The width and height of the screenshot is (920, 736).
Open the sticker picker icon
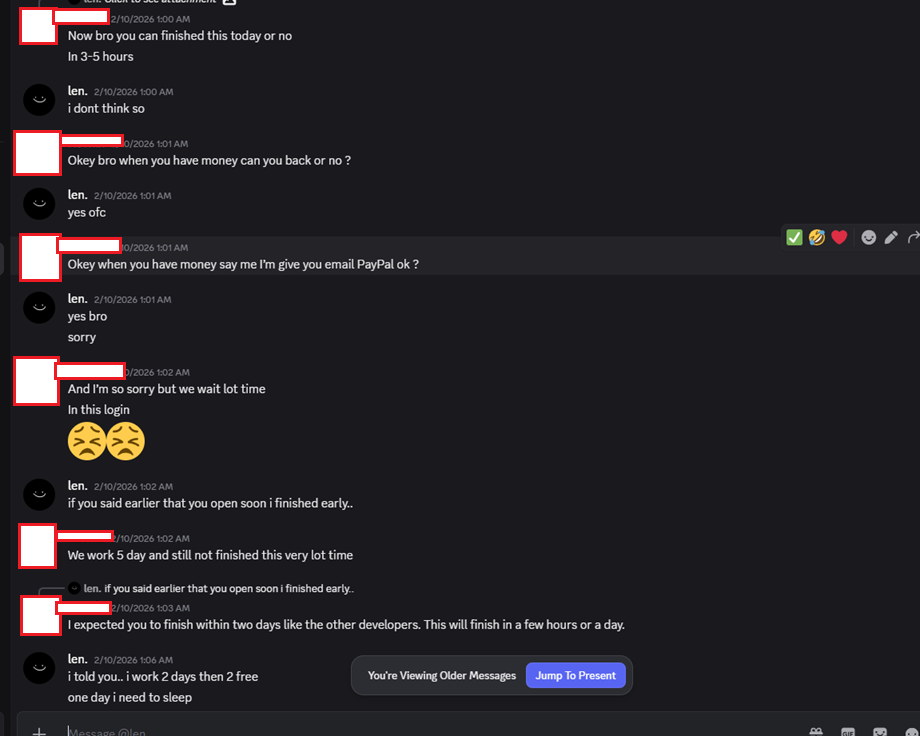tap(880, 732)
